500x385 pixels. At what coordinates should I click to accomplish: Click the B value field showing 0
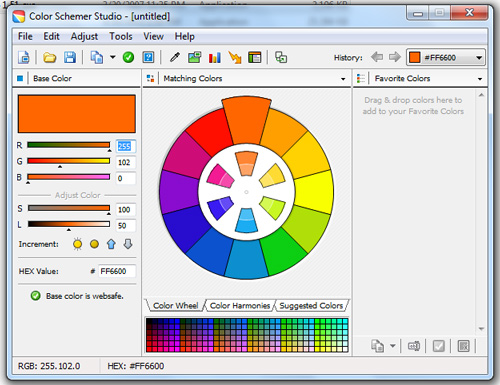pos(126,178)
